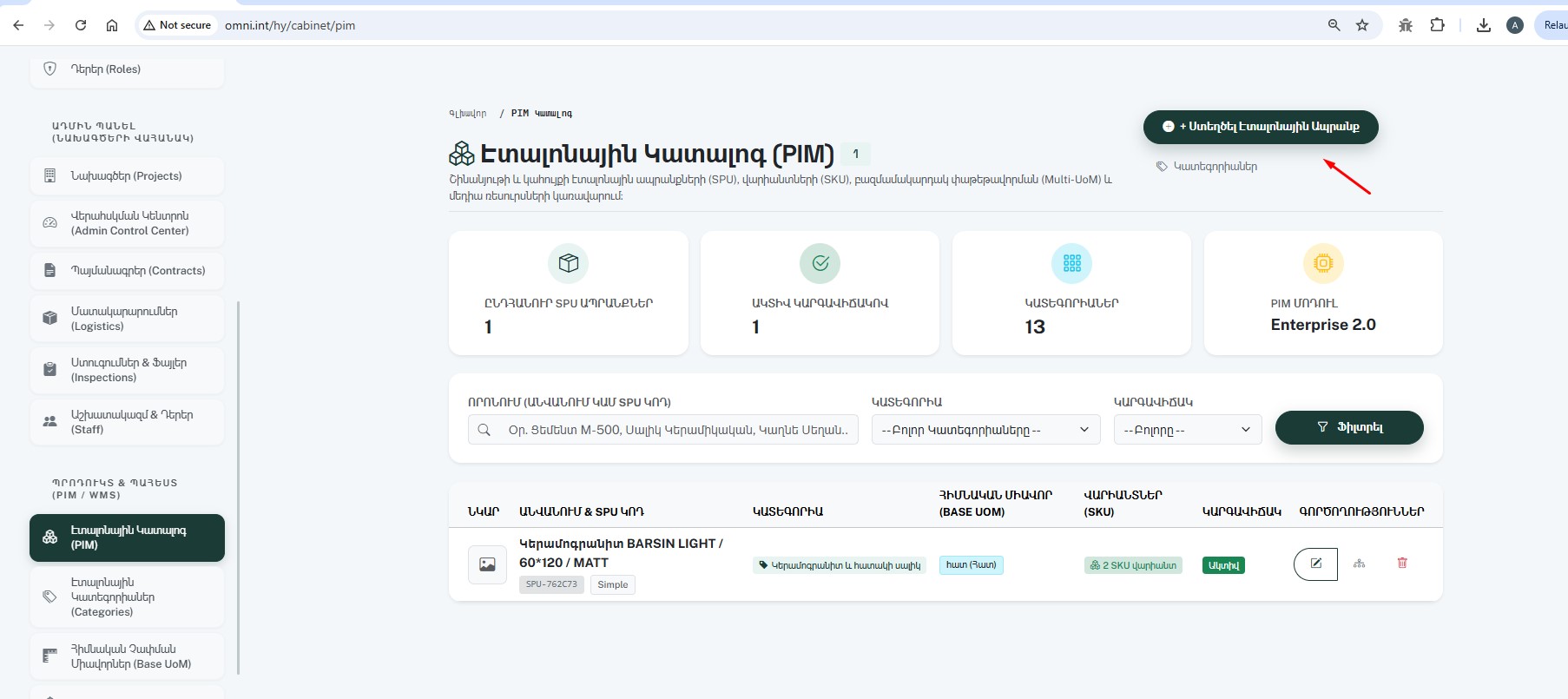Click the browser back arrow
Screen dimensions: 1568x699
[x=18, y=25]
